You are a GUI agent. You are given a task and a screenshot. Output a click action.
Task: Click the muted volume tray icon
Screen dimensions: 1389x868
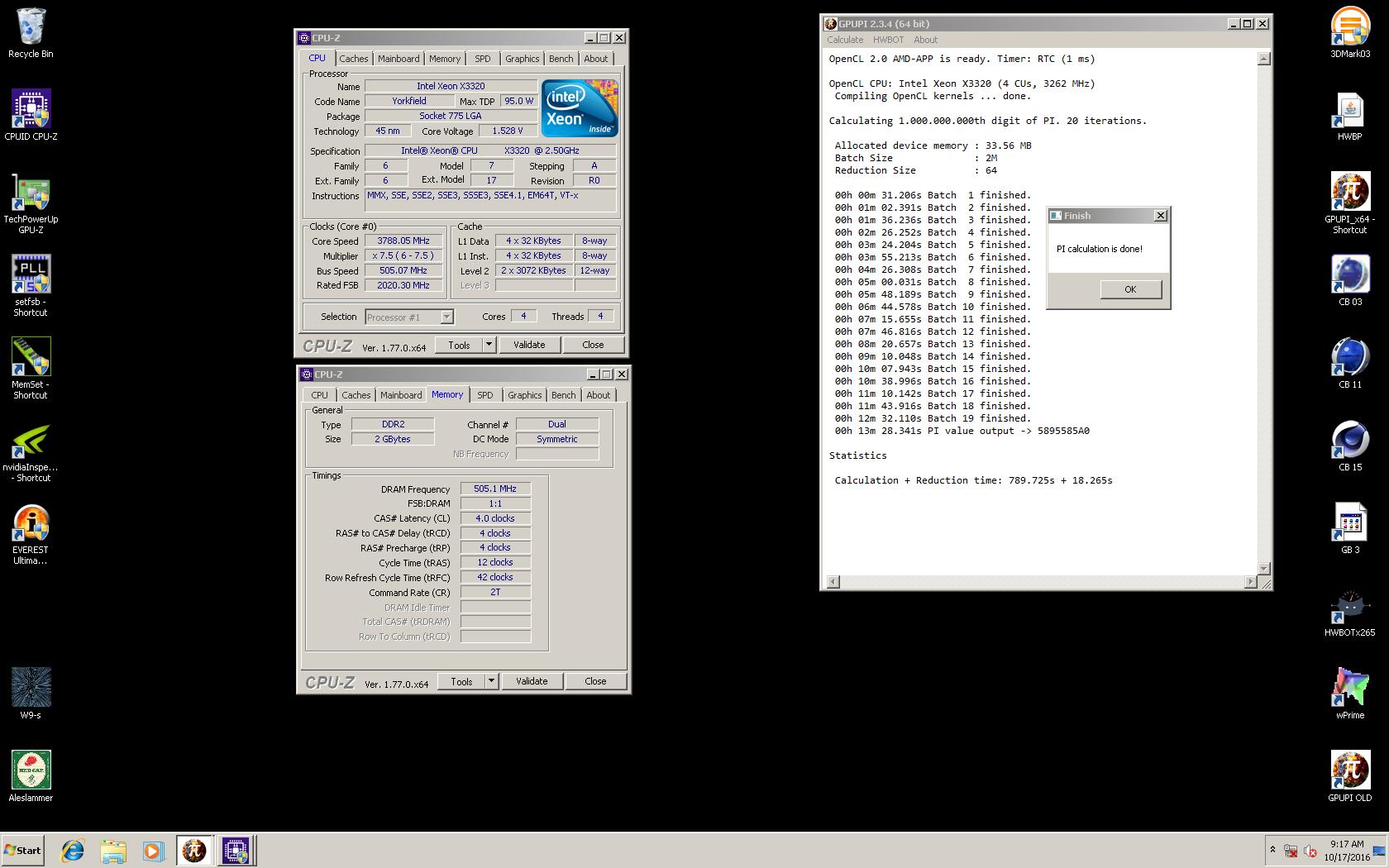coord(1310,851)
